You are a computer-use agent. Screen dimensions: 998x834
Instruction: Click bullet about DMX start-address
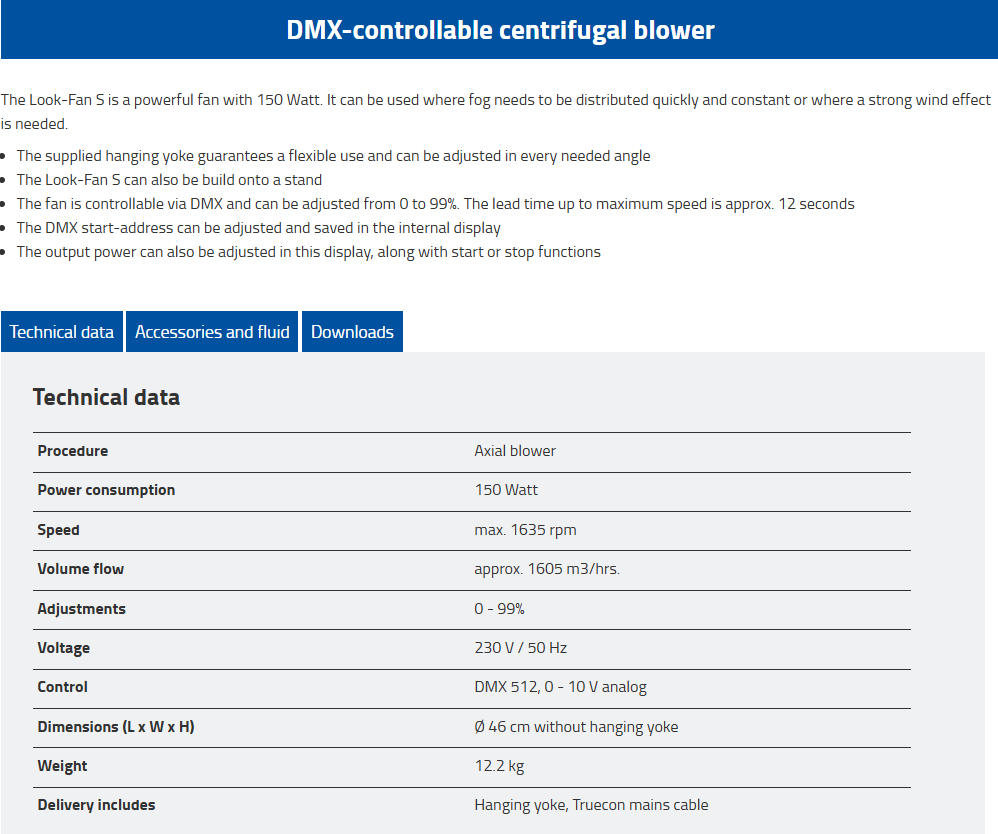(258, 228)
